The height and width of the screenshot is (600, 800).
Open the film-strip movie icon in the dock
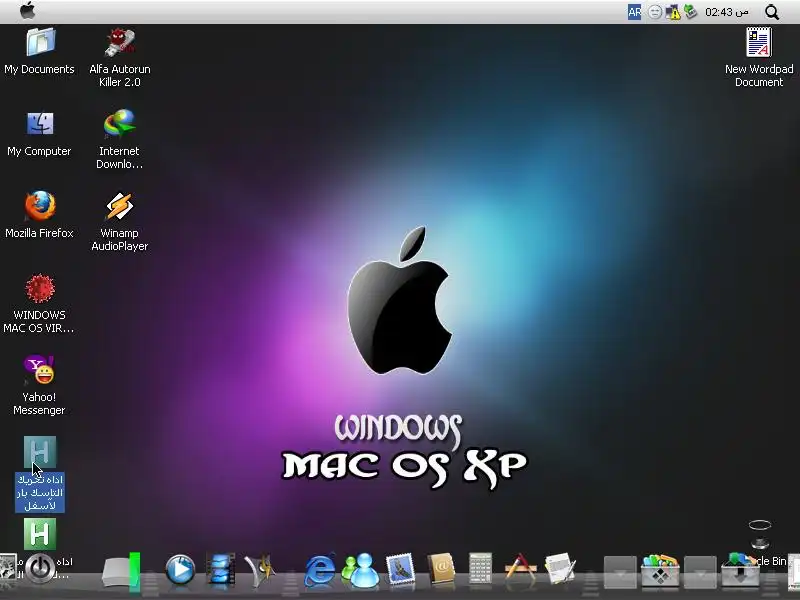pos(220,569)
